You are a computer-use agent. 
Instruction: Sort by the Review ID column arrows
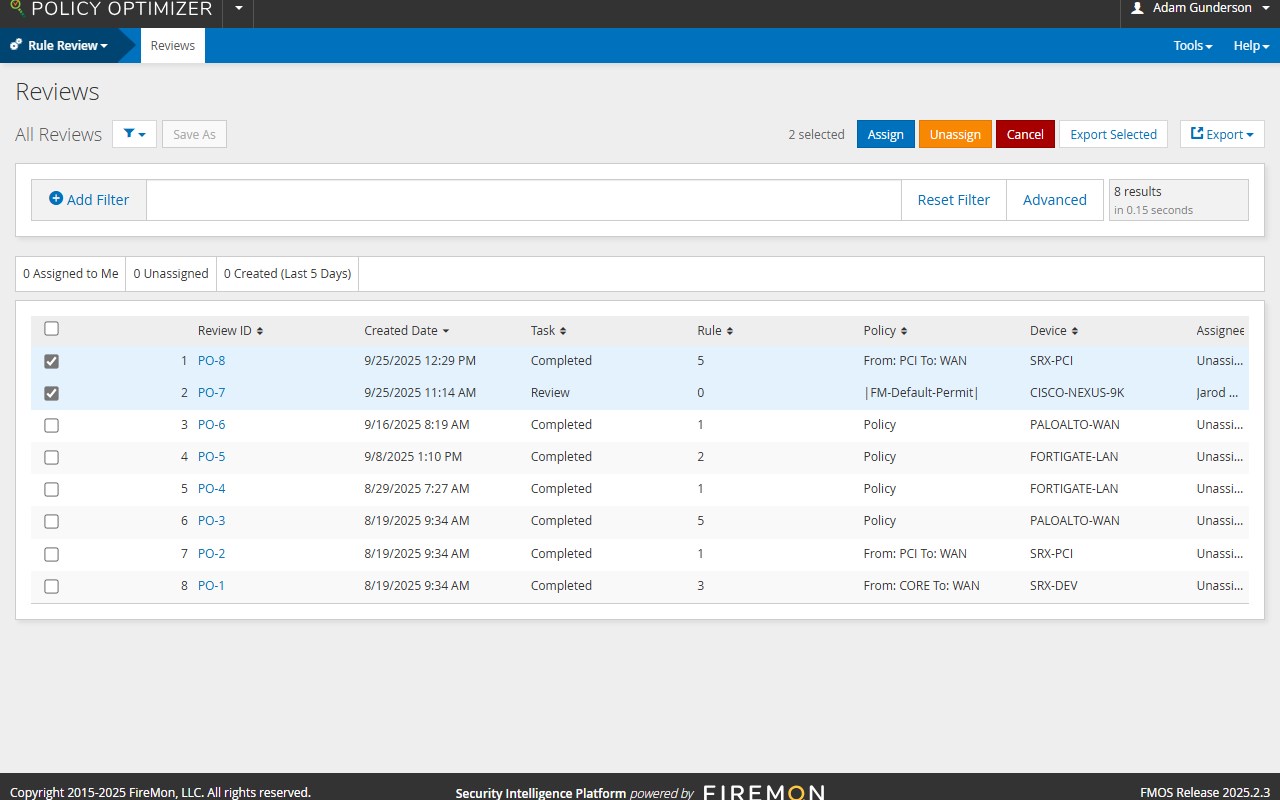(260, 331)
